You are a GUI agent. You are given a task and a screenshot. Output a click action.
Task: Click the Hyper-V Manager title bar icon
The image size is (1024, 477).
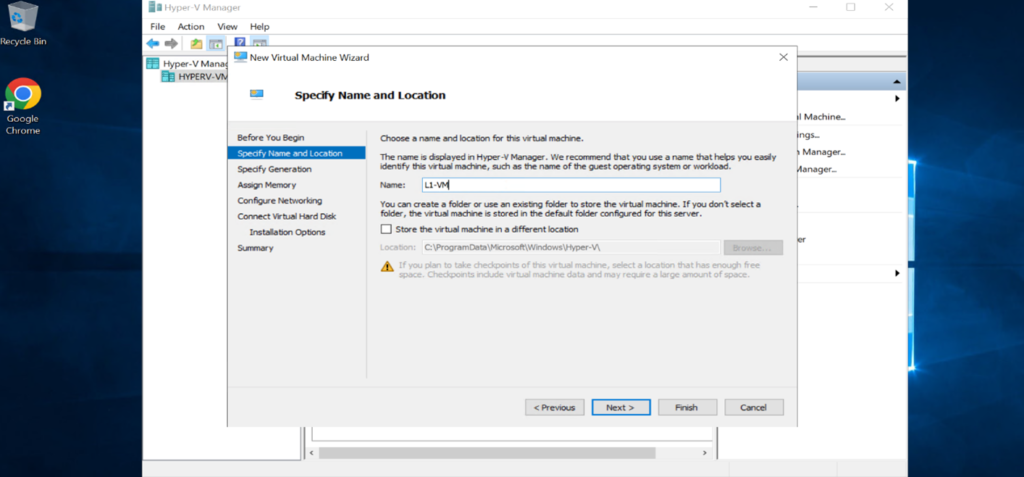[155, 7]
